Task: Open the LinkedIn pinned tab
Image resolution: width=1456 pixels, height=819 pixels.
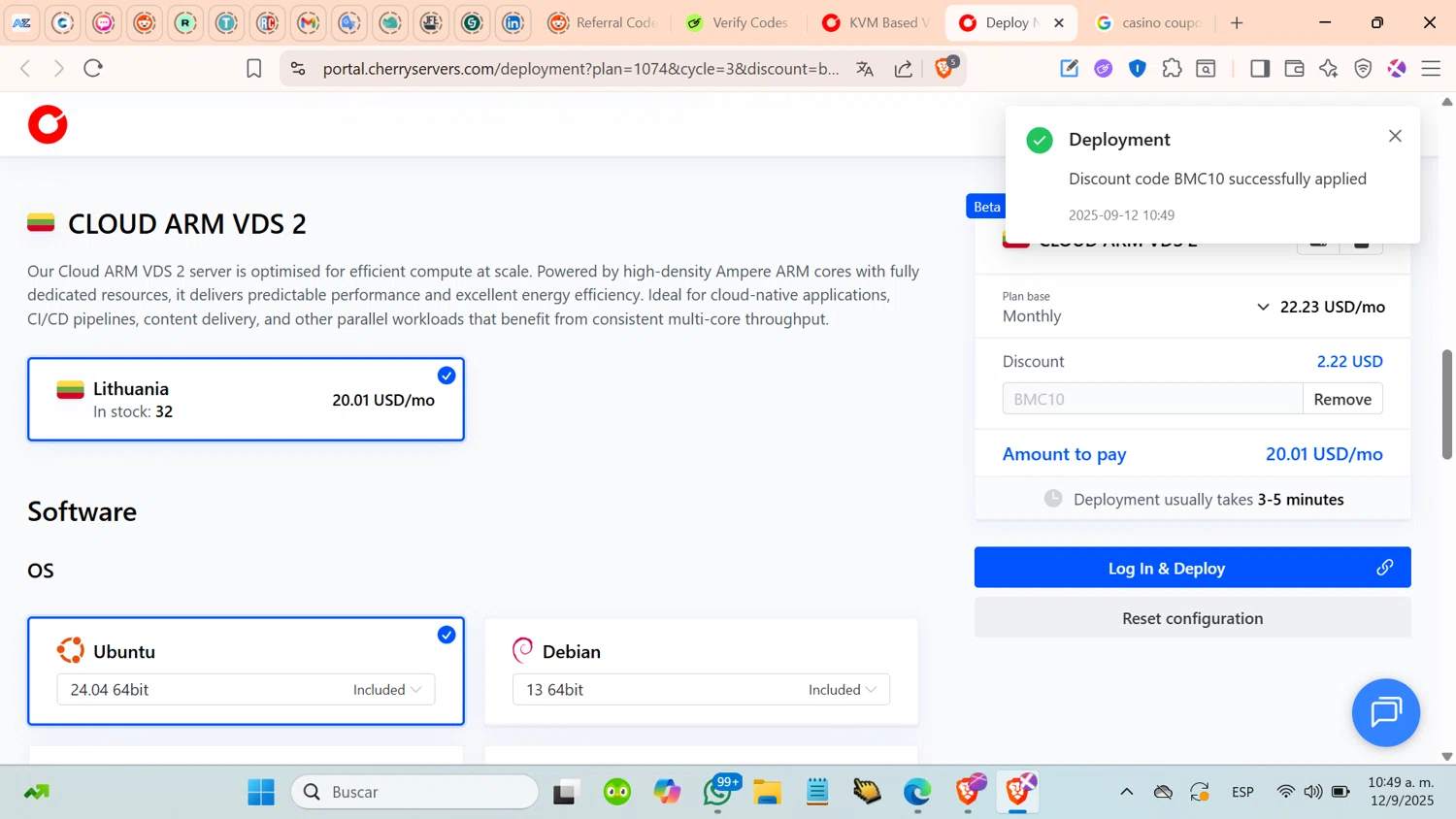Action: click(513, 22)
